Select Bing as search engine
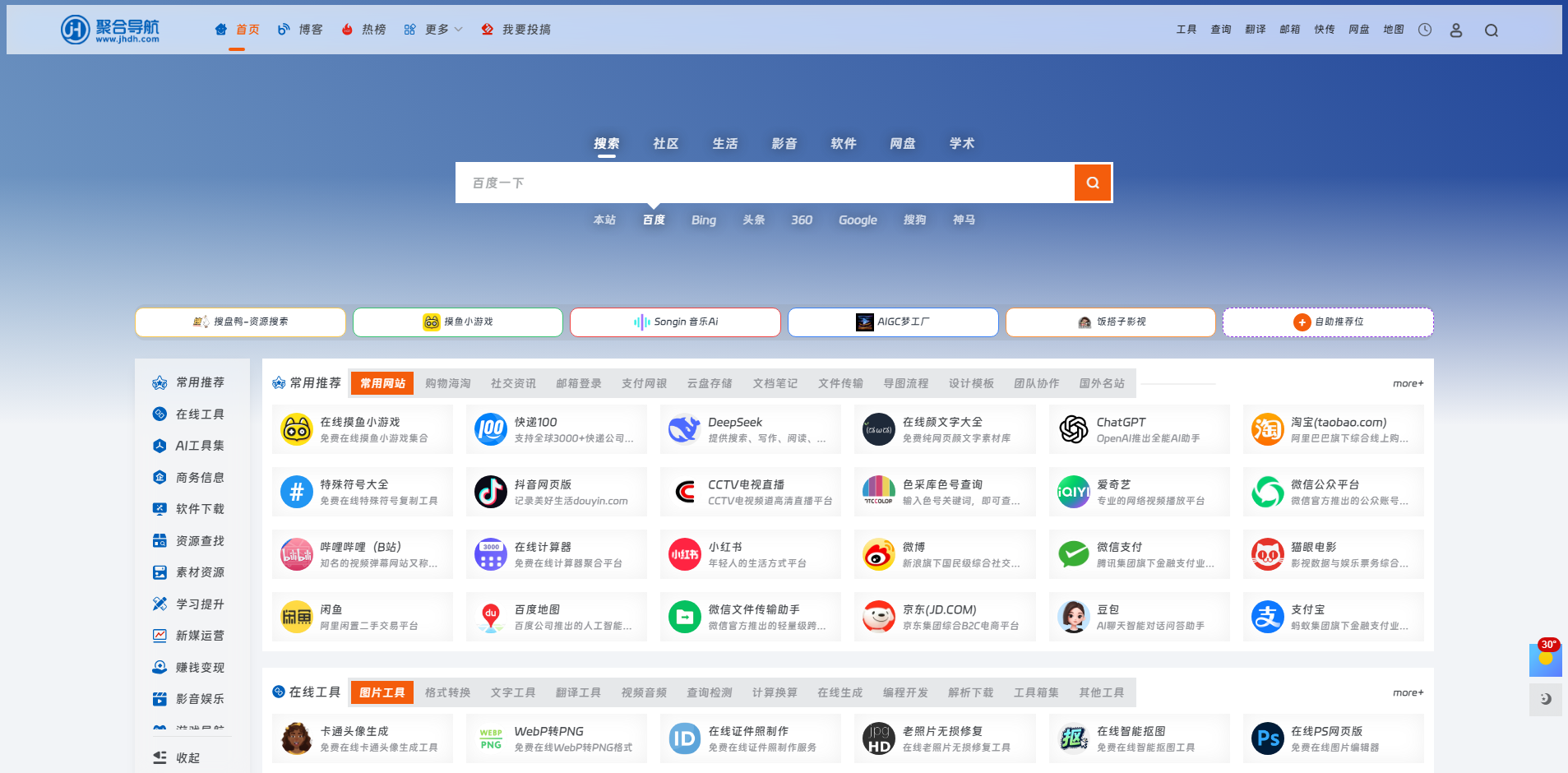This screenshot has width=1568, height=773. pyautogui.click(x=703, y=220)
